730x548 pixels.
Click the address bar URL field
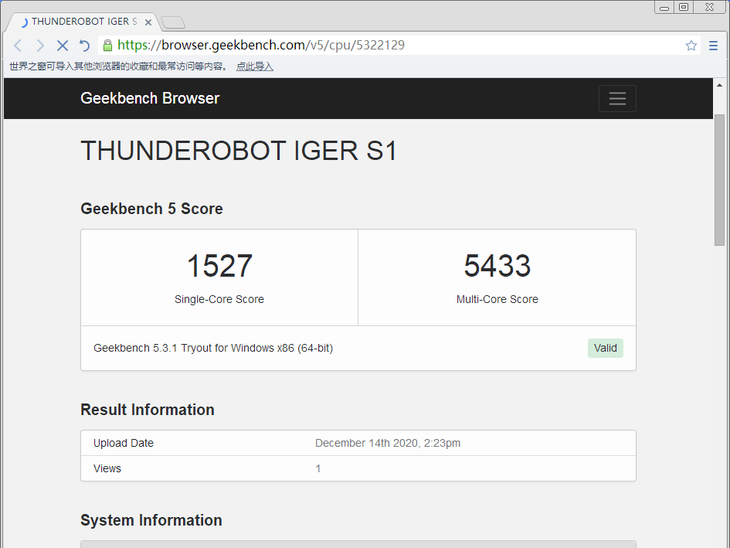coord(400,45)
